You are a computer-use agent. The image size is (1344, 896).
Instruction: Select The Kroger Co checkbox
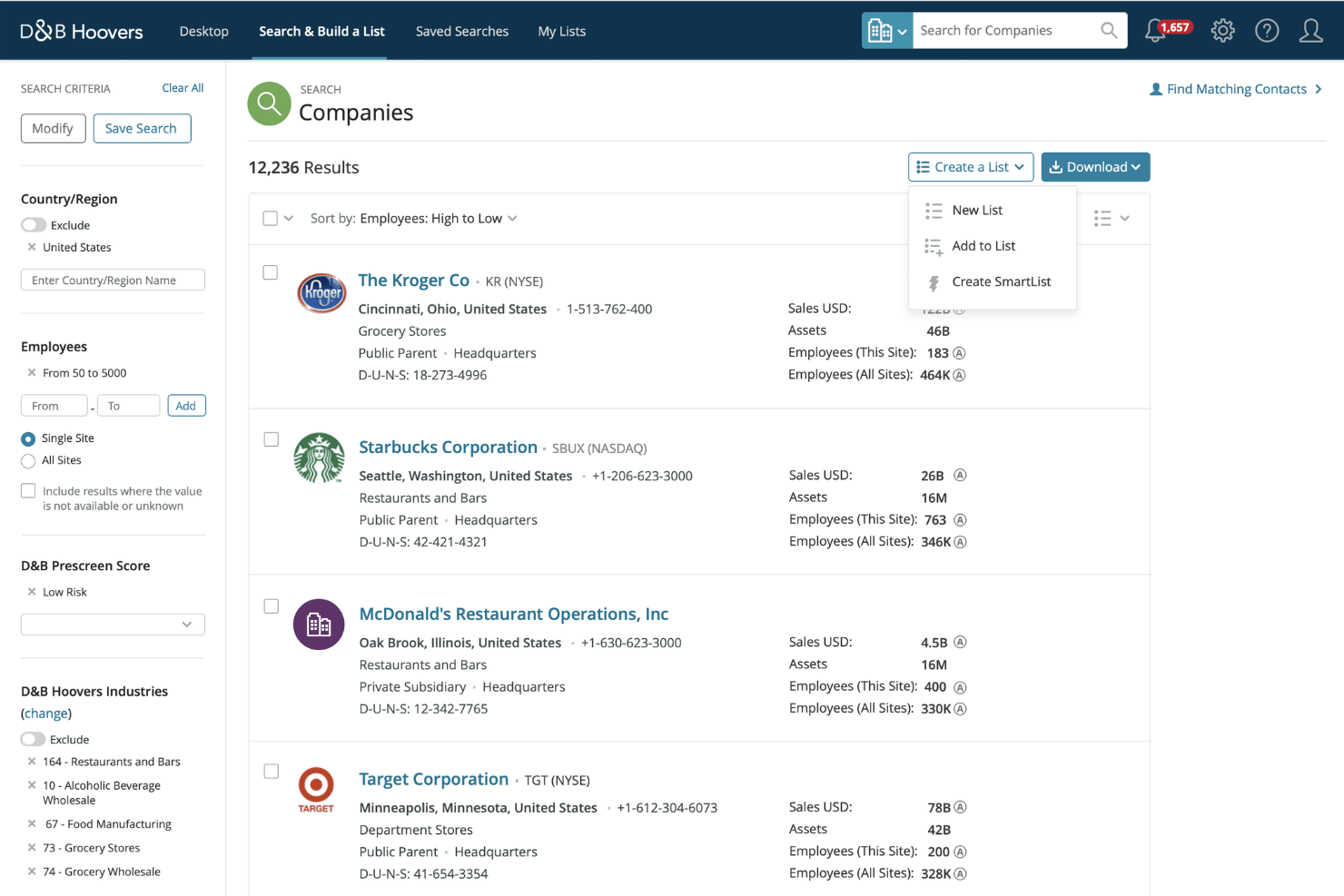pos(270,272)
